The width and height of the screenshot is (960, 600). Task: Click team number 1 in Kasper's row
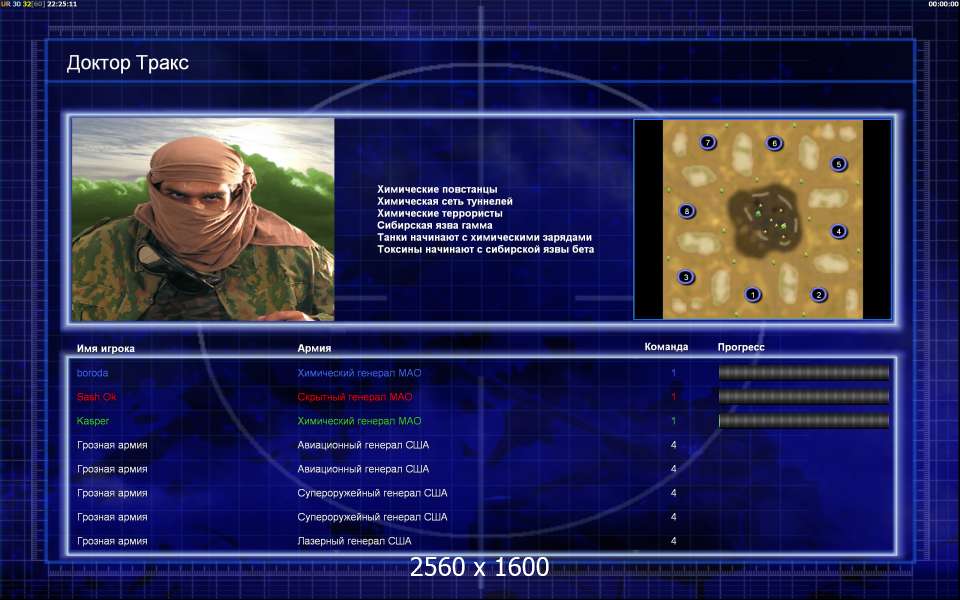673,421
